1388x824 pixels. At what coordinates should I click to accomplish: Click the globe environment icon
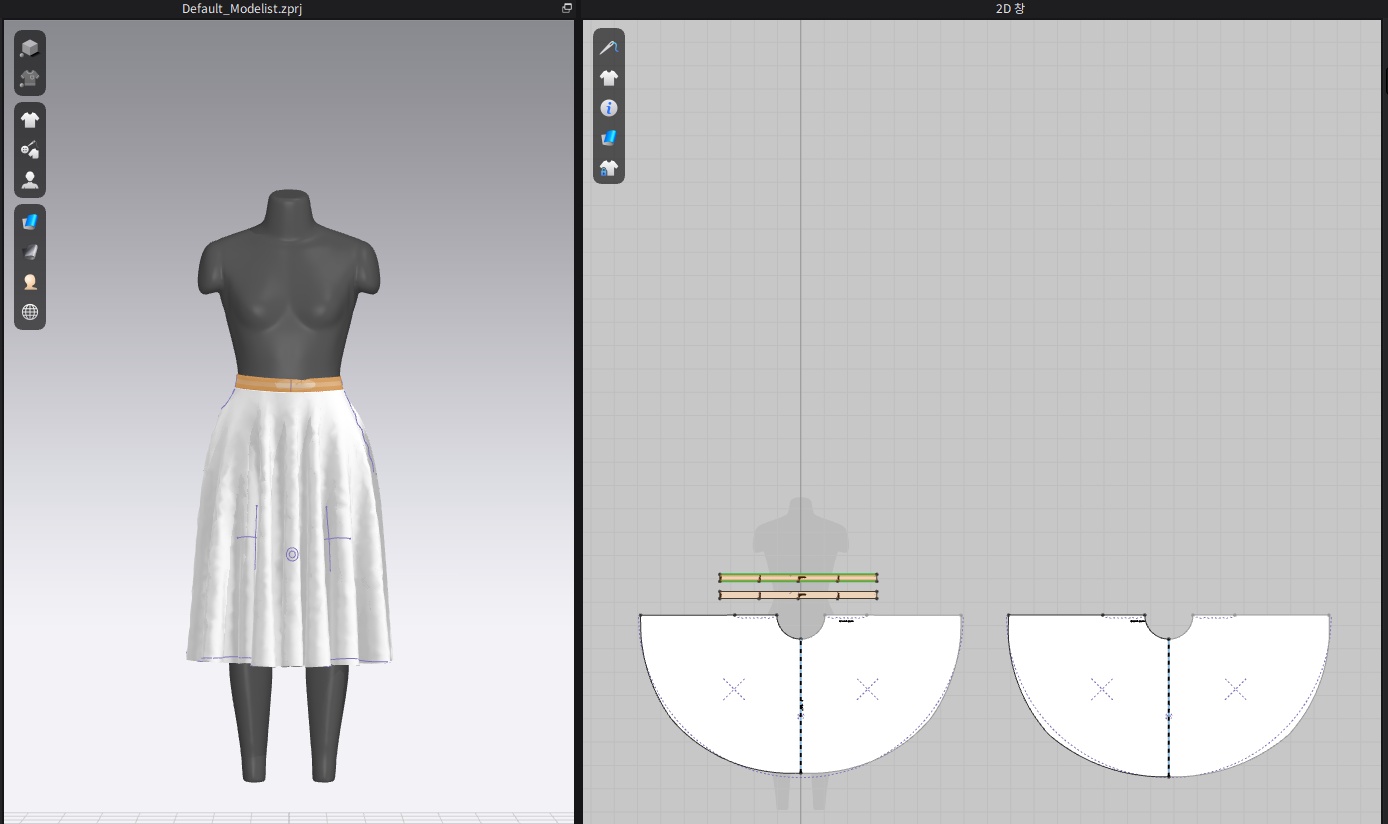[x=30, y=312]
